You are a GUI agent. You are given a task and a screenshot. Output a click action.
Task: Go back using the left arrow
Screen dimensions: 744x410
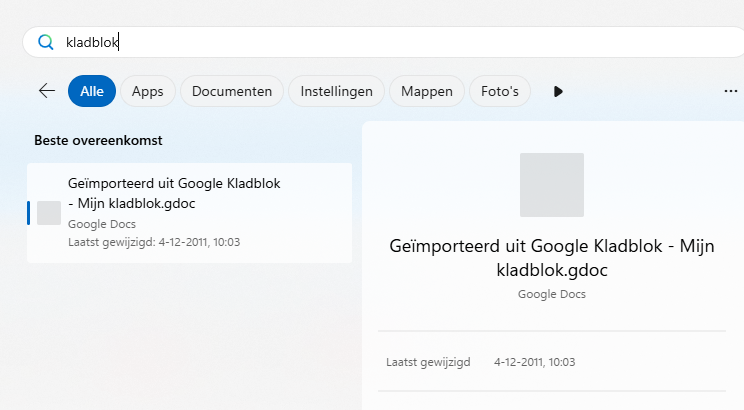pos(47,91)
